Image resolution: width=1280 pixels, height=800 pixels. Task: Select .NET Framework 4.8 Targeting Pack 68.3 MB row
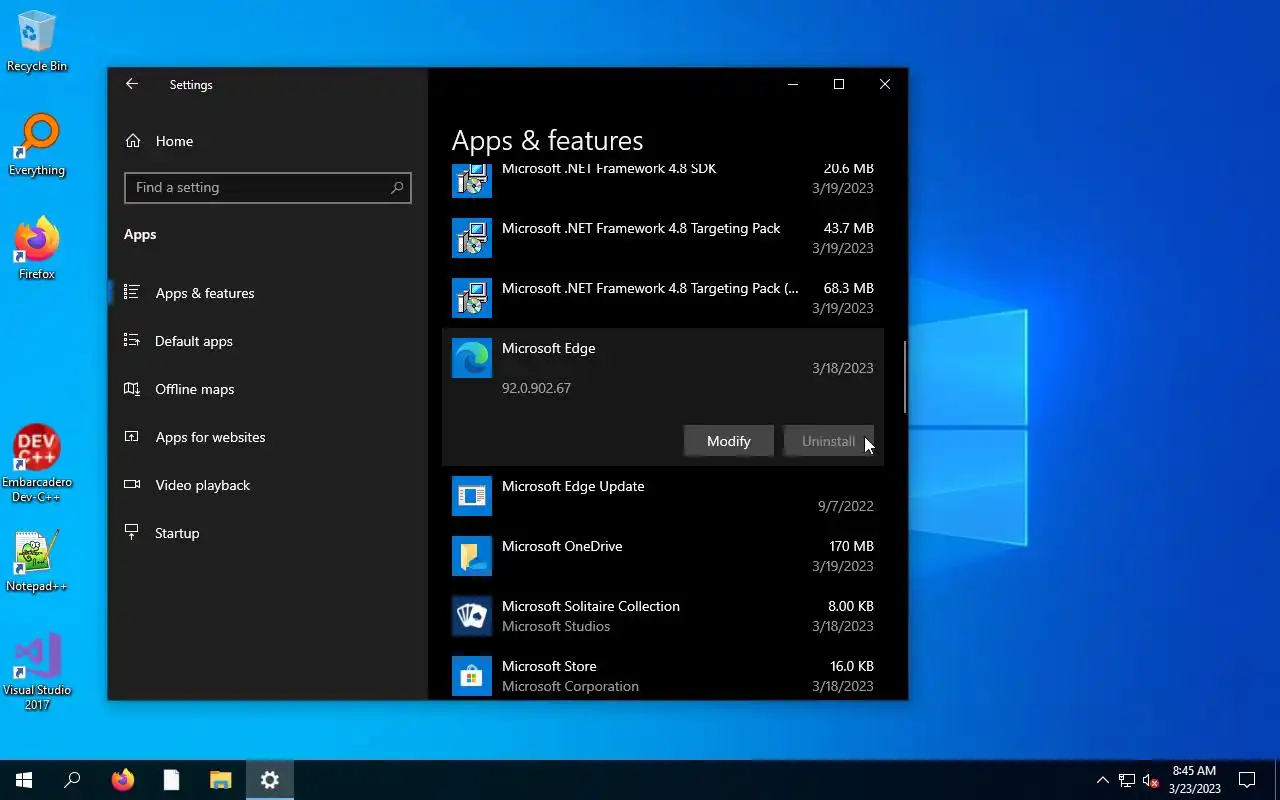pyautogui.click(x=663, y=298)
